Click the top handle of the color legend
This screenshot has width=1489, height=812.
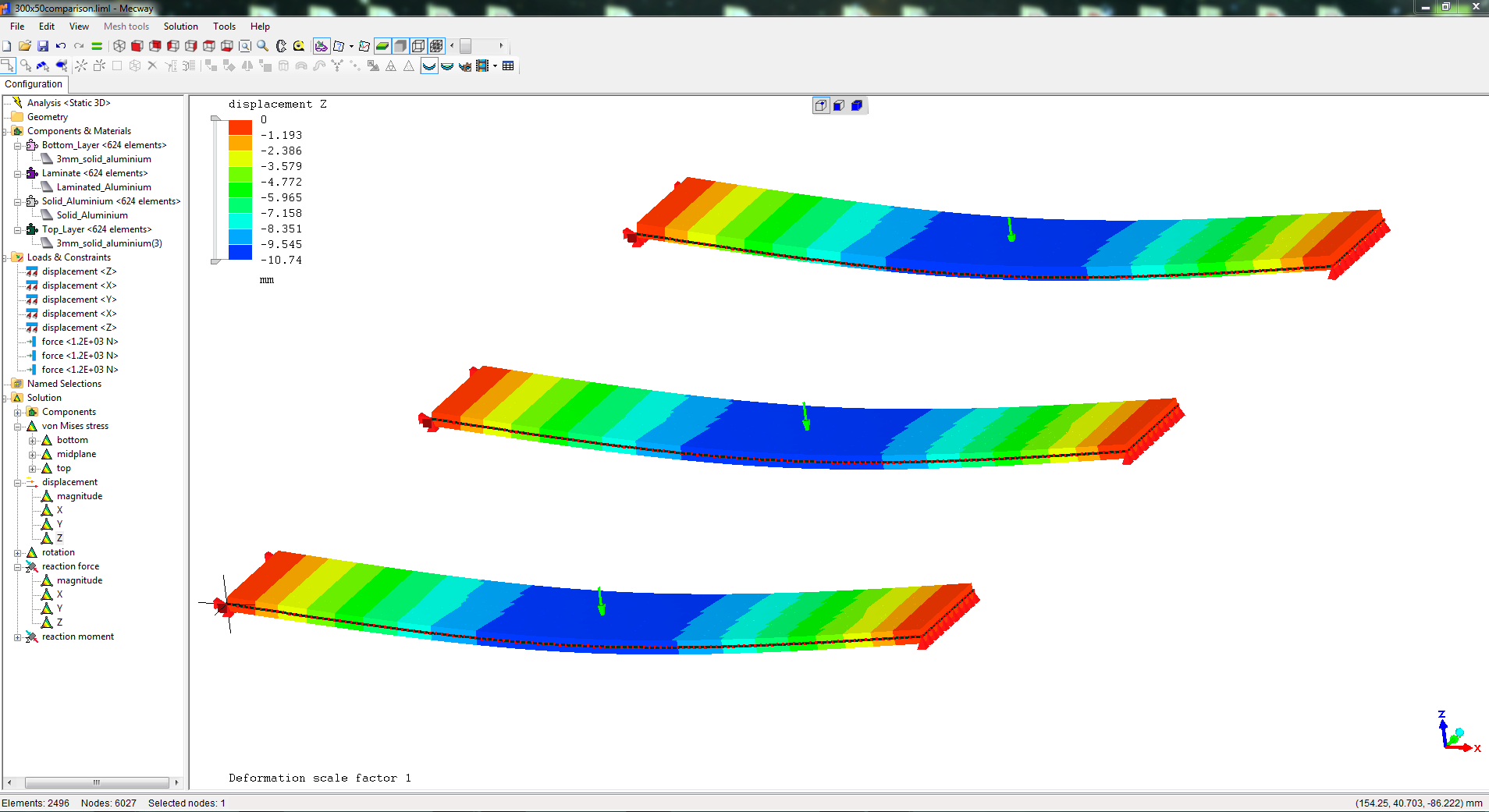click(215, 119)
